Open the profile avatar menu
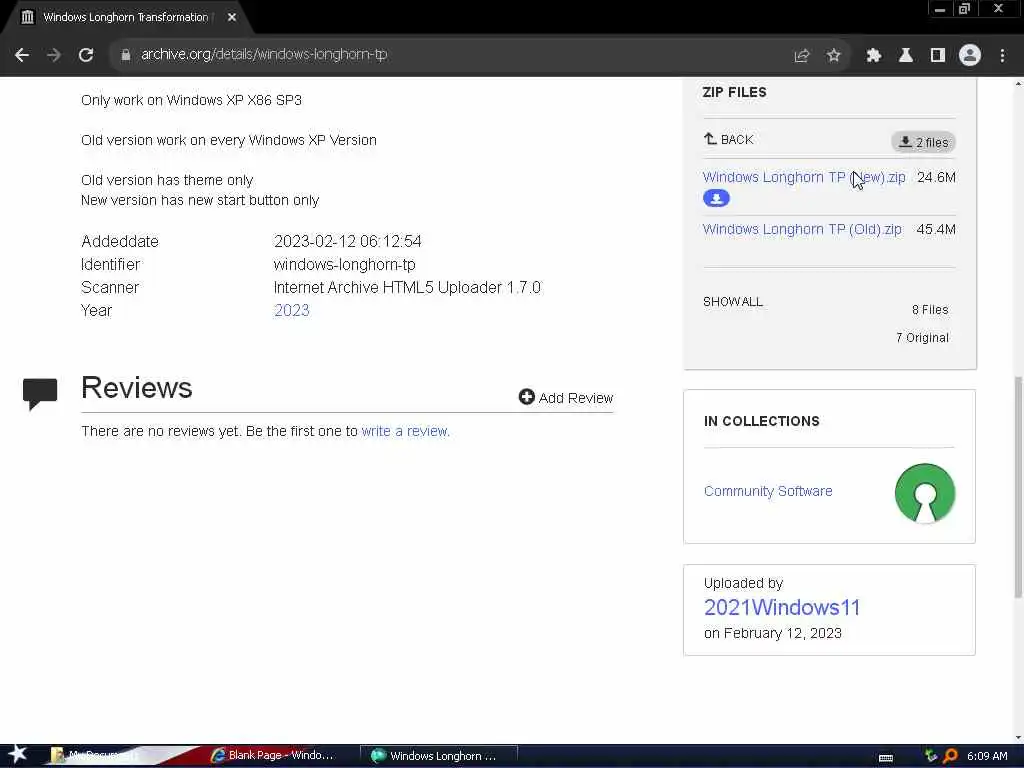1024x768 pixels. pos(969,56)
